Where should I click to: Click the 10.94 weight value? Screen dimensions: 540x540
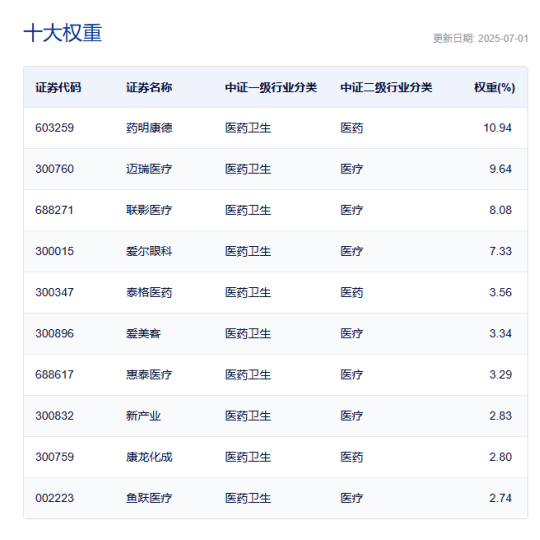[497, 128]
